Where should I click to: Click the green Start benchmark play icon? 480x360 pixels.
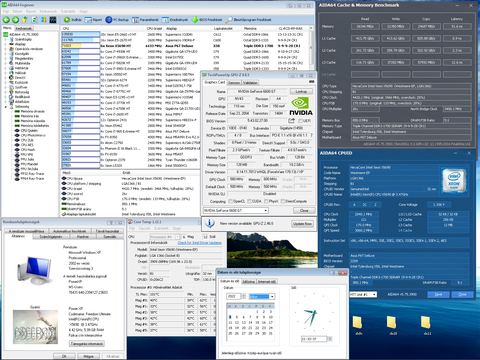click(x=67, y=20)
